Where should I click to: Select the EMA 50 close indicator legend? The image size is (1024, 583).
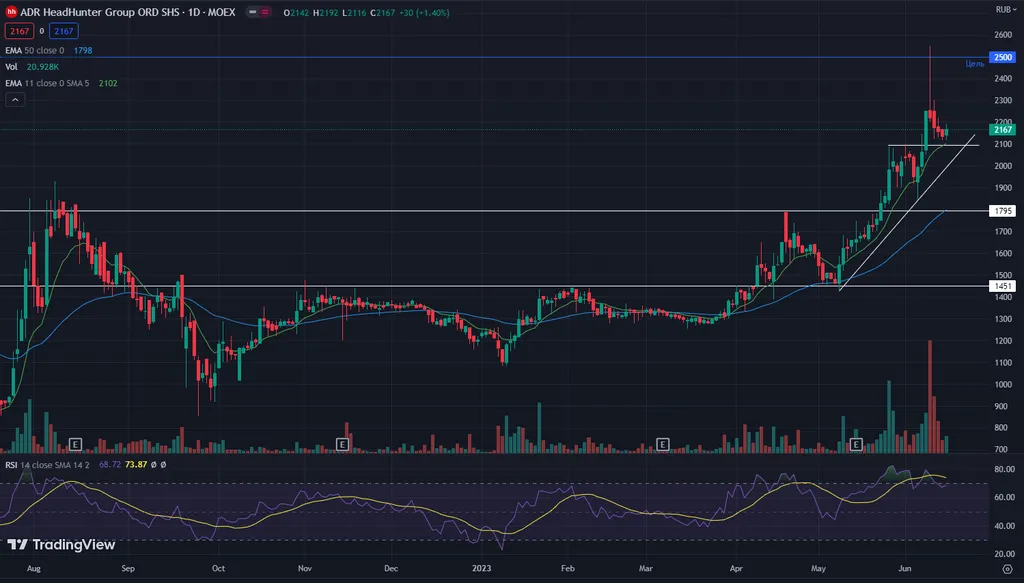(36, 49)
